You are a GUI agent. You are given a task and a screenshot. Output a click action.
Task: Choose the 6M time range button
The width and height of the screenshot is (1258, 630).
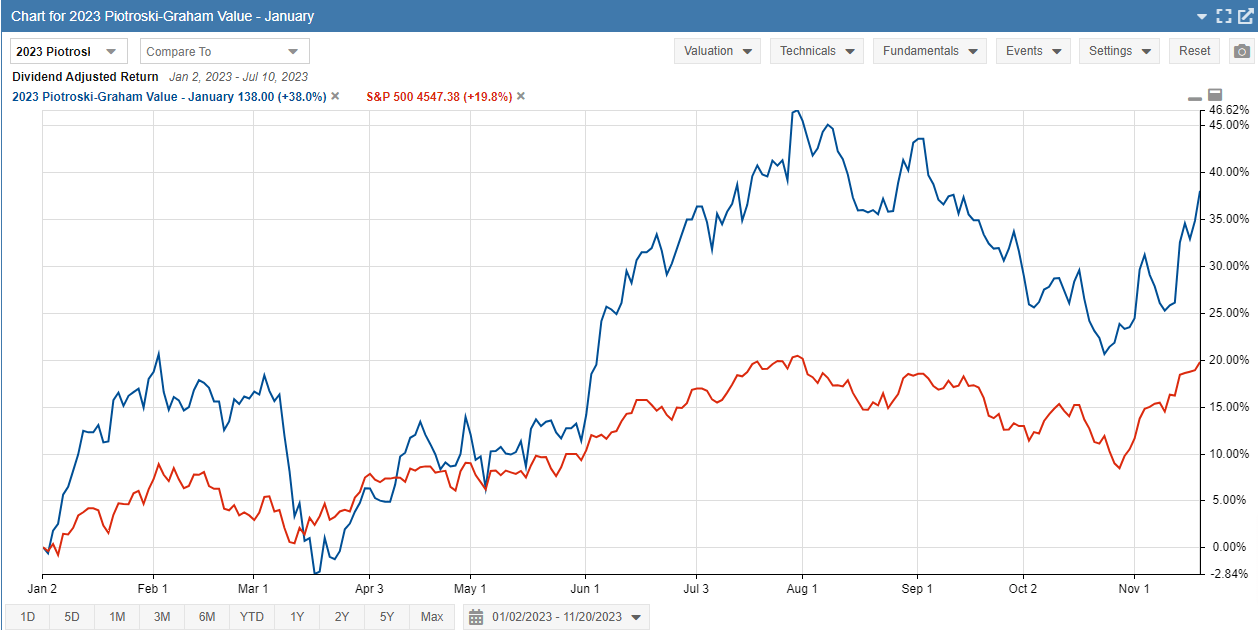point(207,617)
